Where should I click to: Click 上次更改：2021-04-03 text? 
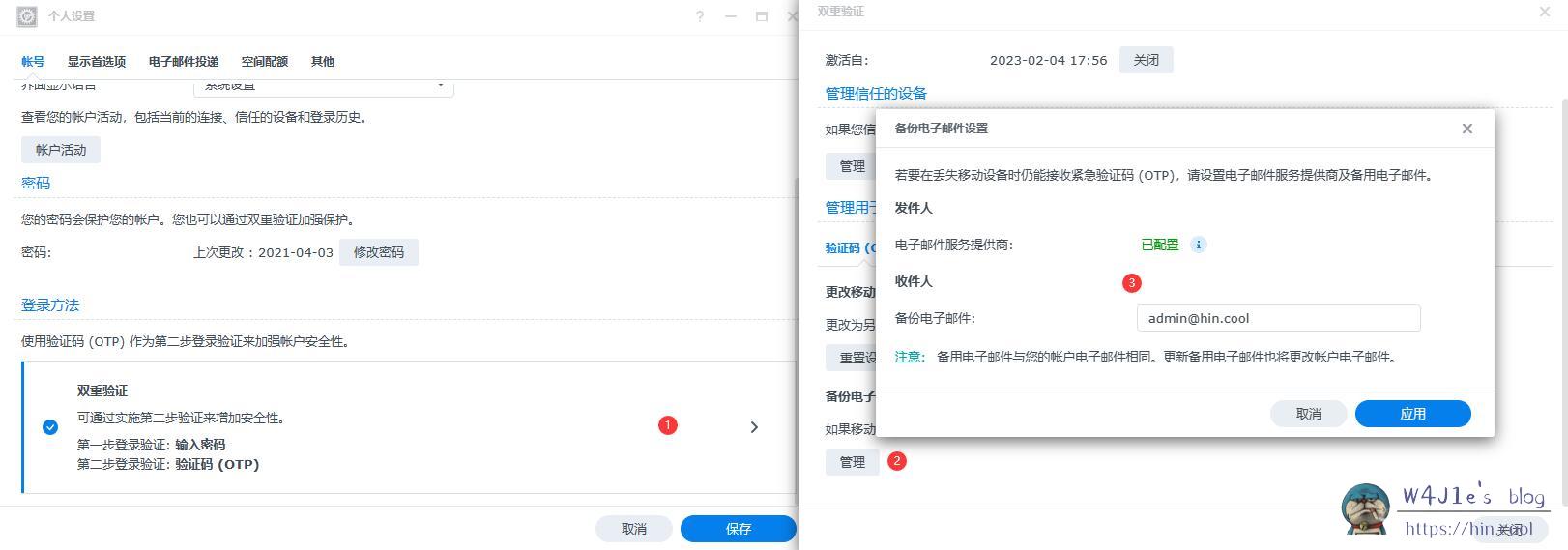[263, 252]
